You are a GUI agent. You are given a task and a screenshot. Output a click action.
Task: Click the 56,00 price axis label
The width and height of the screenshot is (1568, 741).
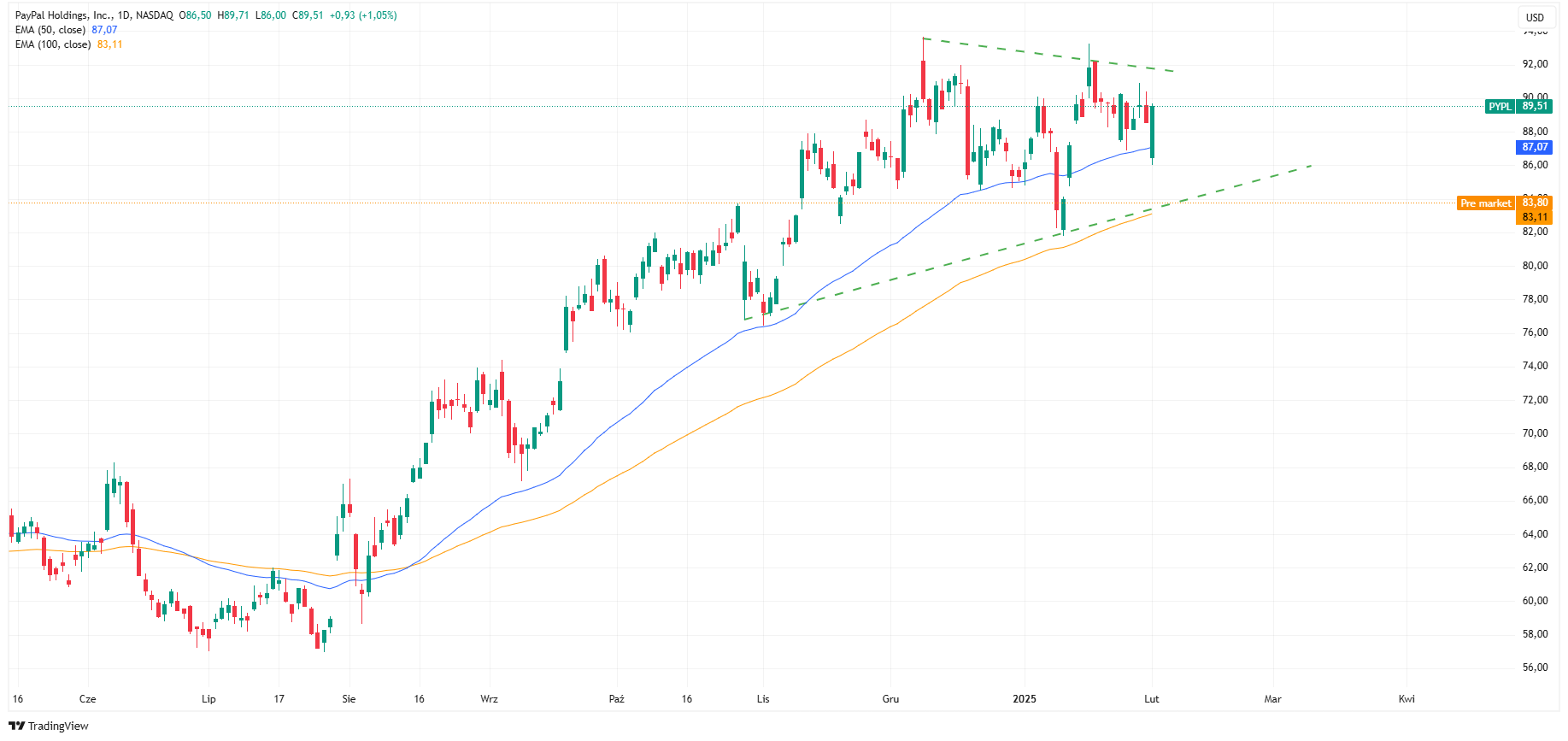click(1535, 667)
